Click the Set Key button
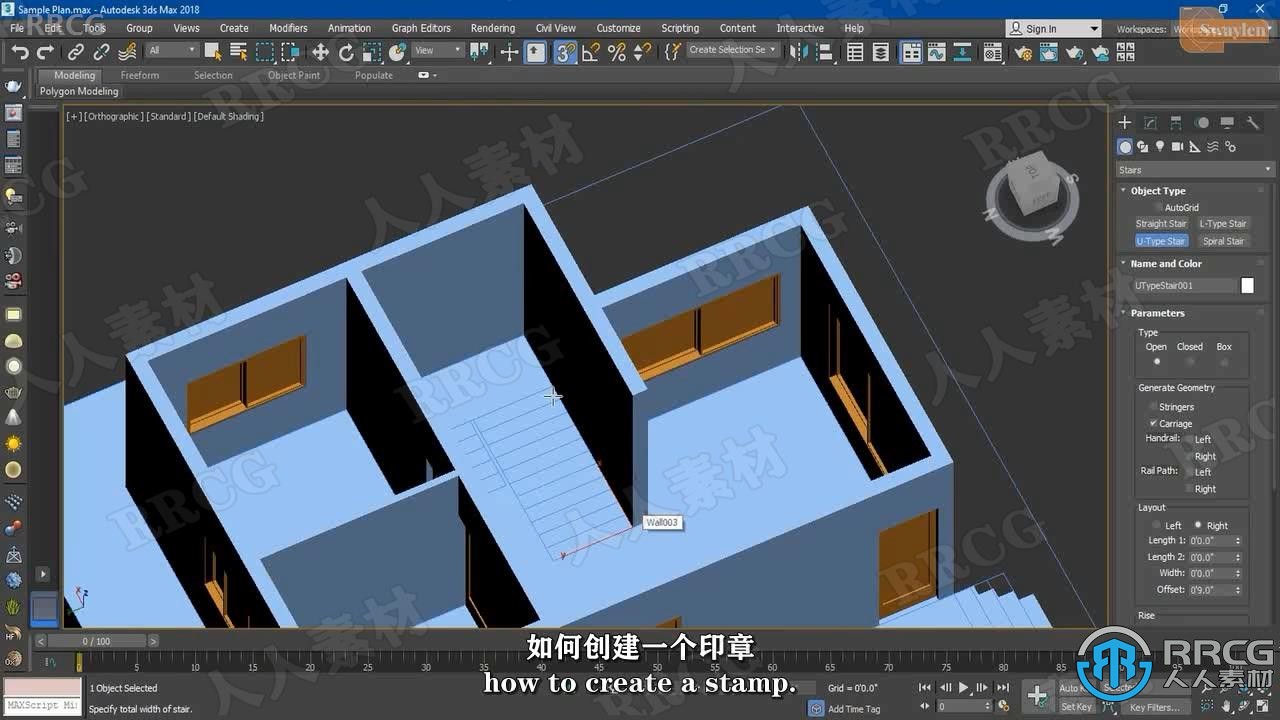 [1076, 707]
